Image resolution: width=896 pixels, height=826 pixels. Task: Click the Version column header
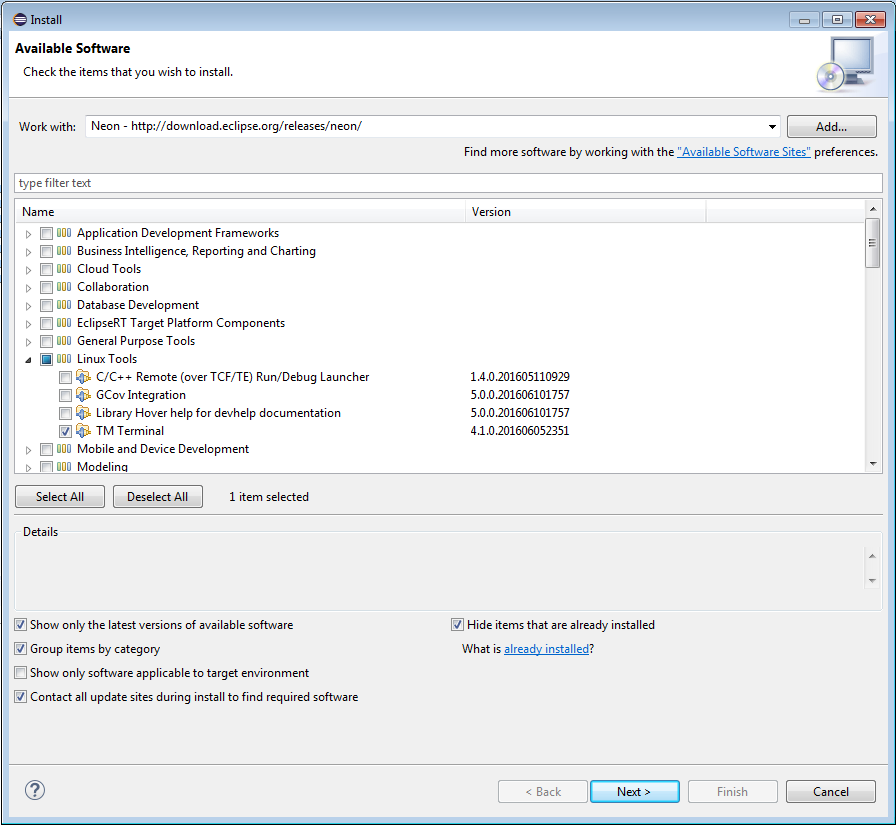586,212
